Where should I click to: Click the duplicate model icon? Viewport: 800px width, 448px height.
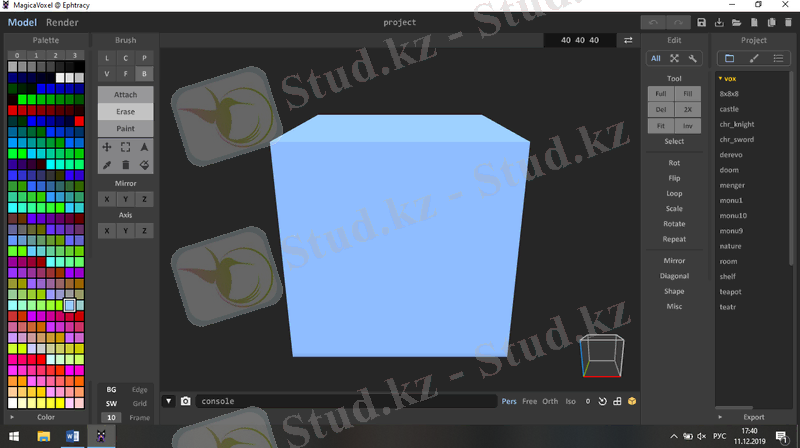771,22
